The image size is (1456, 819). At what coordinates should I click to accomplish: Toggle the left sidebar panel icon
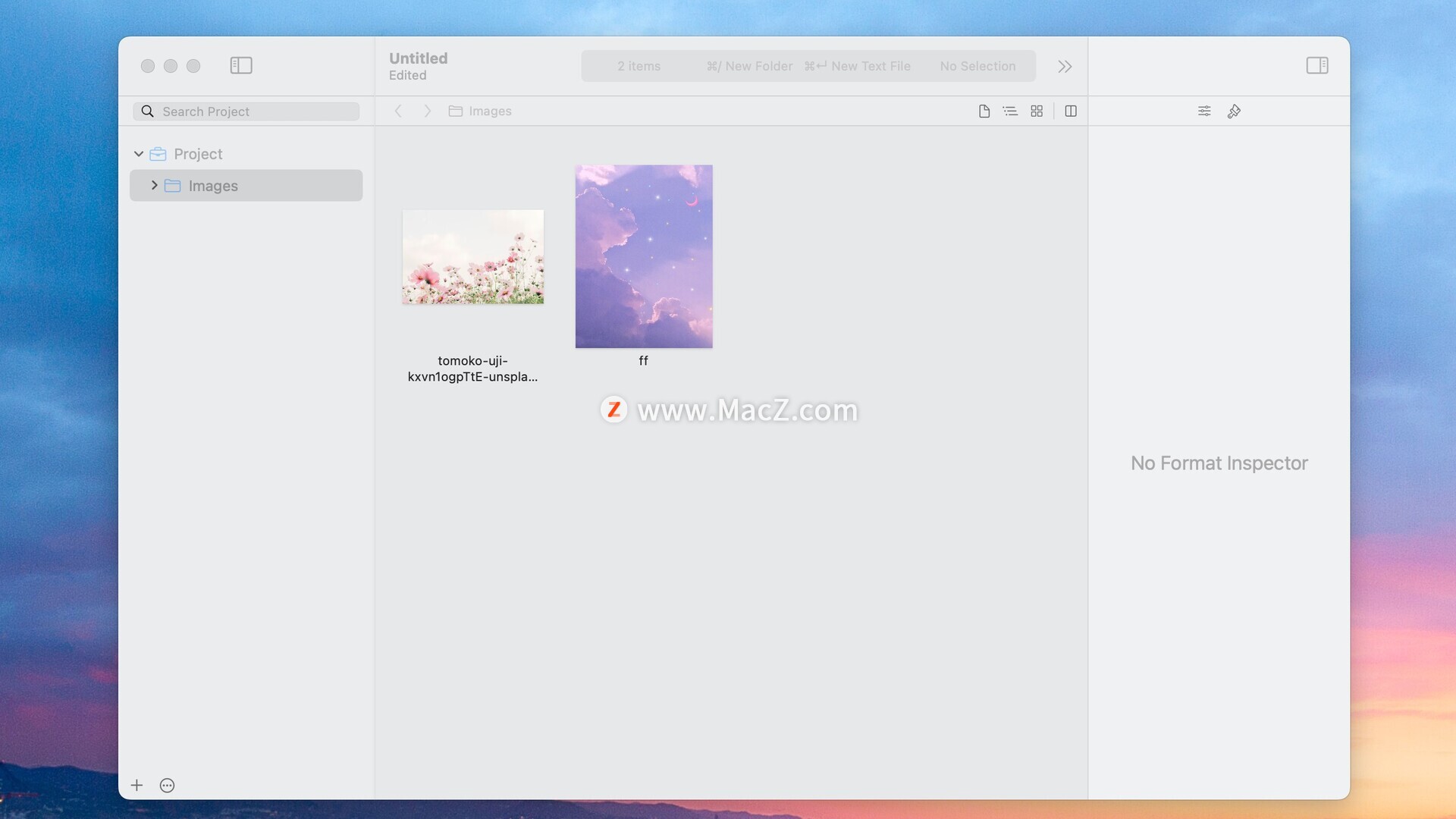click(x=241, y=65)
